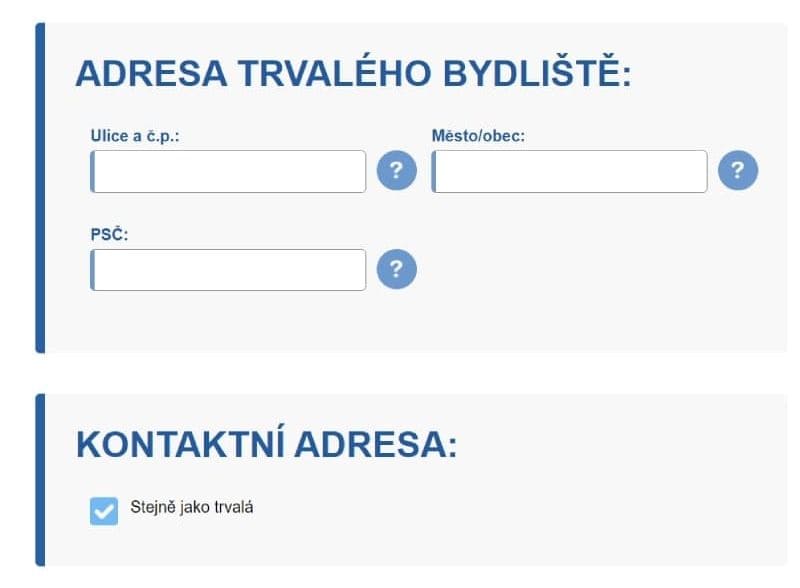Click the PSČ: field label
The width and height of the screenshot is (800, 588).
(x=109, y=234)
